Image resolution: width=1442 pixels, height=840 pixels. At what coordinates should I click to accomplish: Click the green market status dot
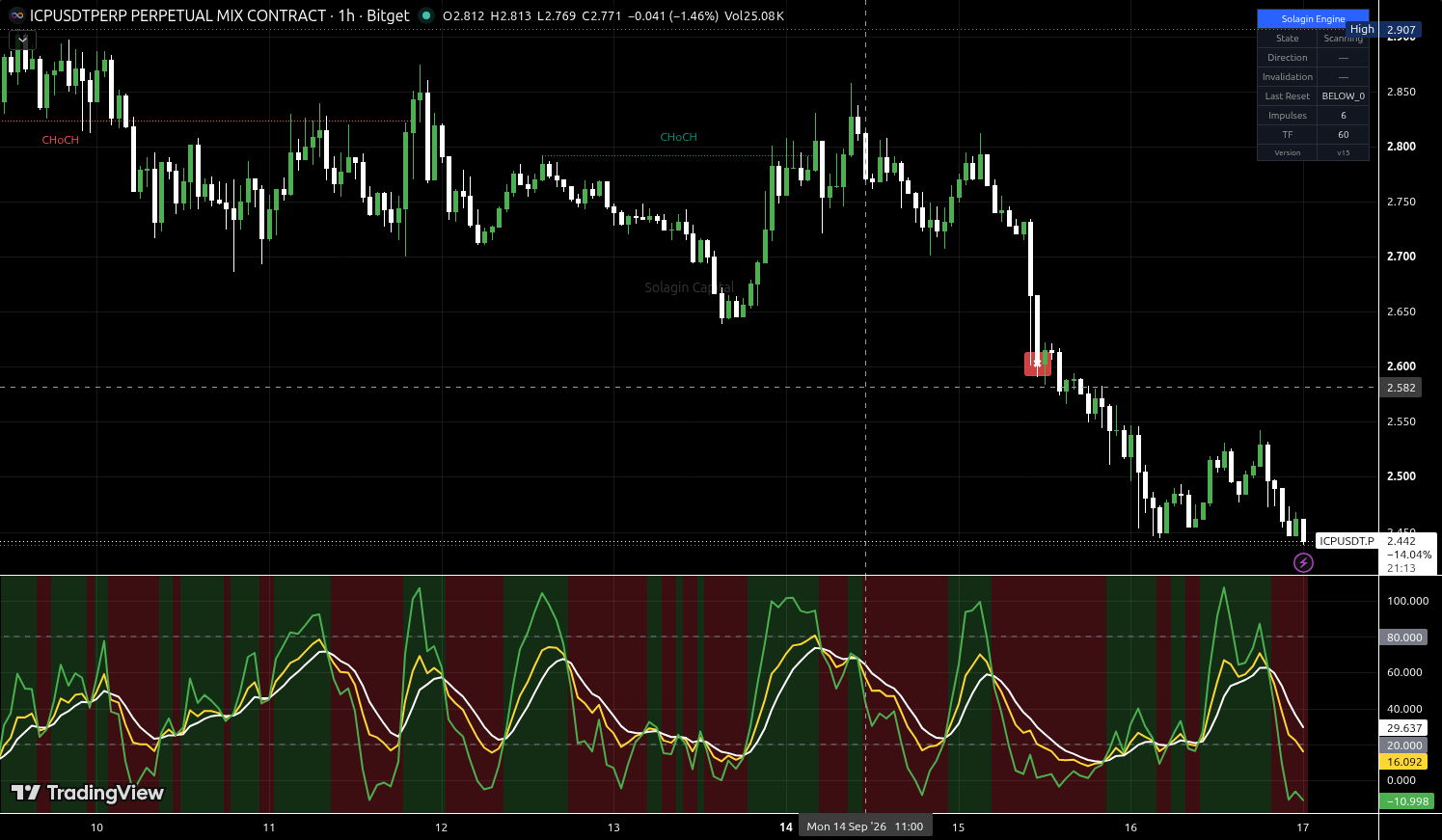tap(426, 15)
